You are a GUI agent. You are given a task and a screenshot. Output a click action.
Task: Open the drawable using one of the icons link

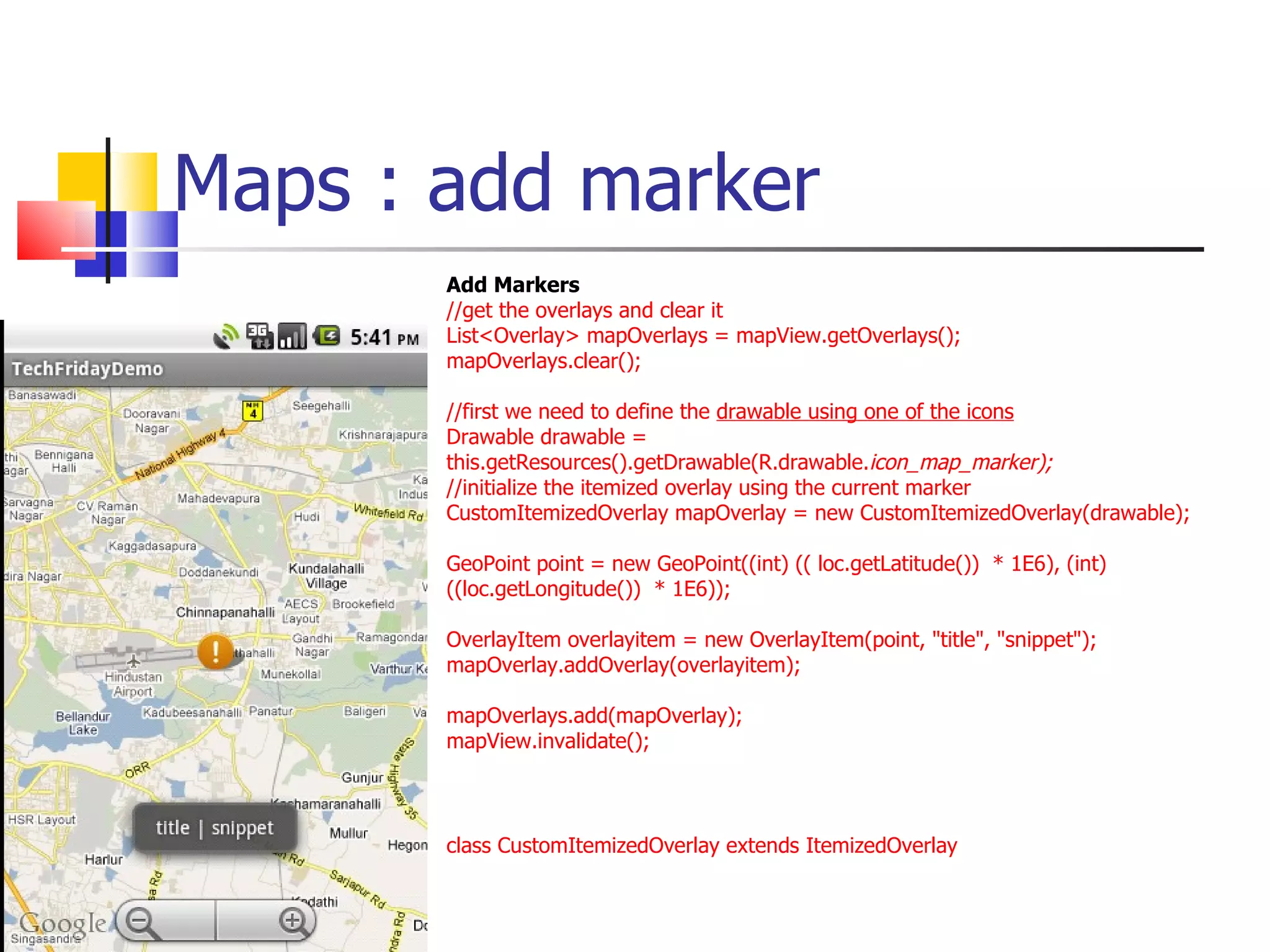(864, 412)
